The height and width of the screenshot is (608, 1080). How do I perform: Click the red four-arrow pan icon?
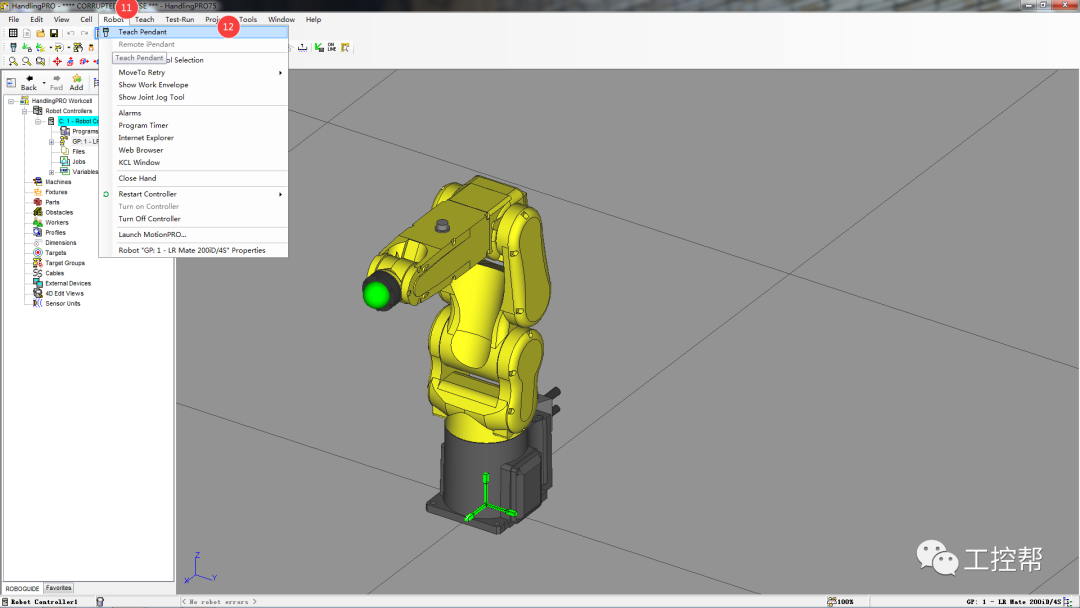point(57,61)
